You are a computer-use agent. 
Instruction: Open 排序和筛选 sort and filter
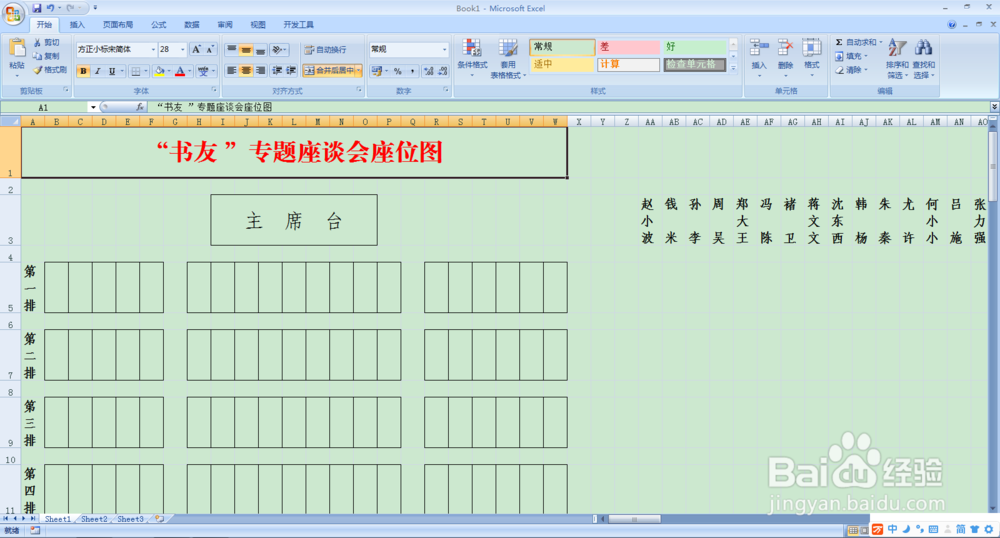[897, 57]
